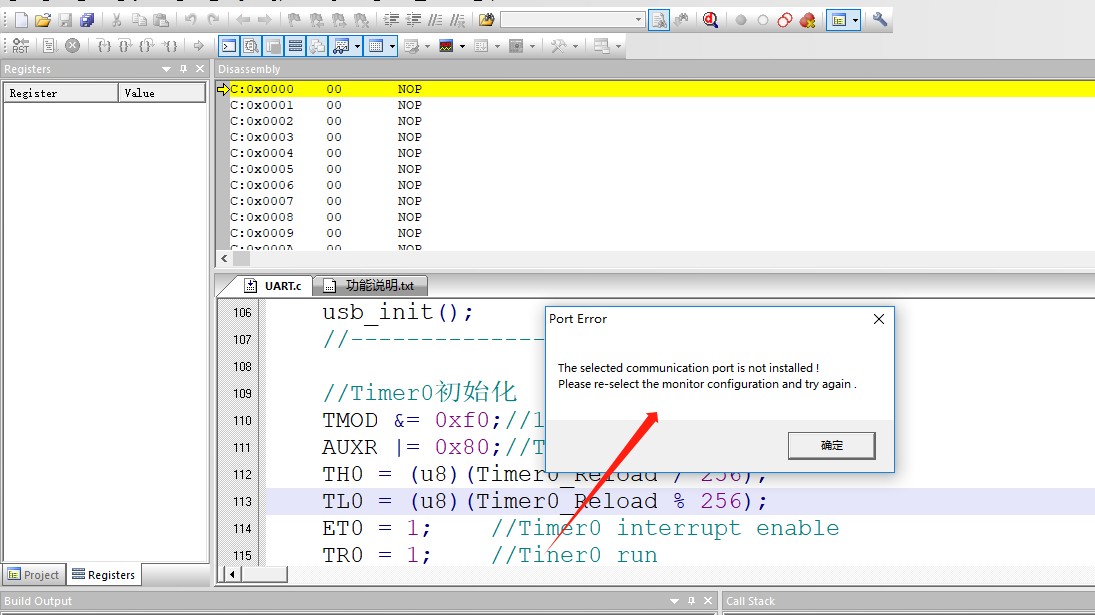Open a file with folder icon
The width and height of the screenshot is (1095, 615).
[x=43, y=20]
